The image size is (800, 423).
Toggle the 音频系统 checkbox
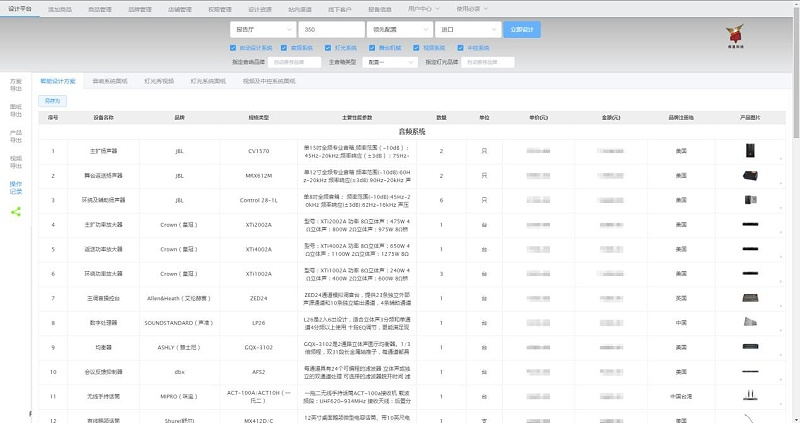point(284,48)
